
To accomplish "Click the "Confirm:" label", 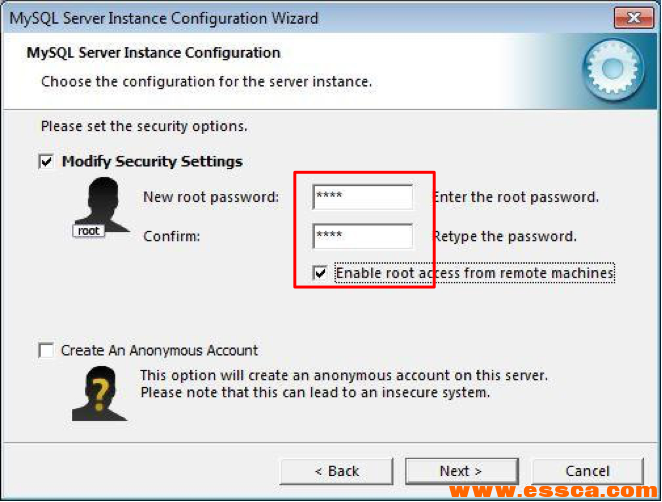I will click(171, 237).
